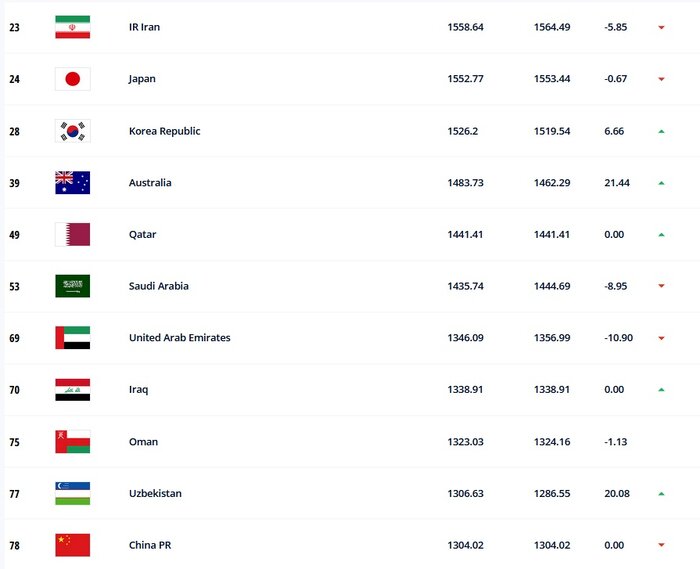Click the China PR flag icon

point(72,545)
